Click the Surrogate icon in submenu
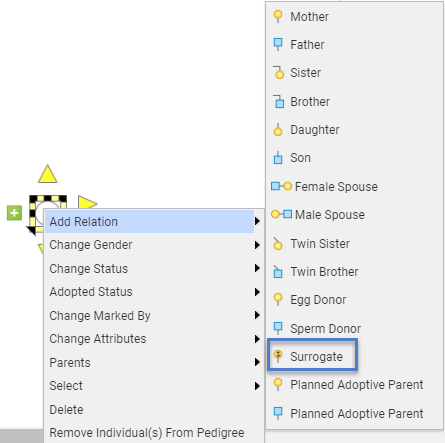The image size is (445, 443). point(278,356)
